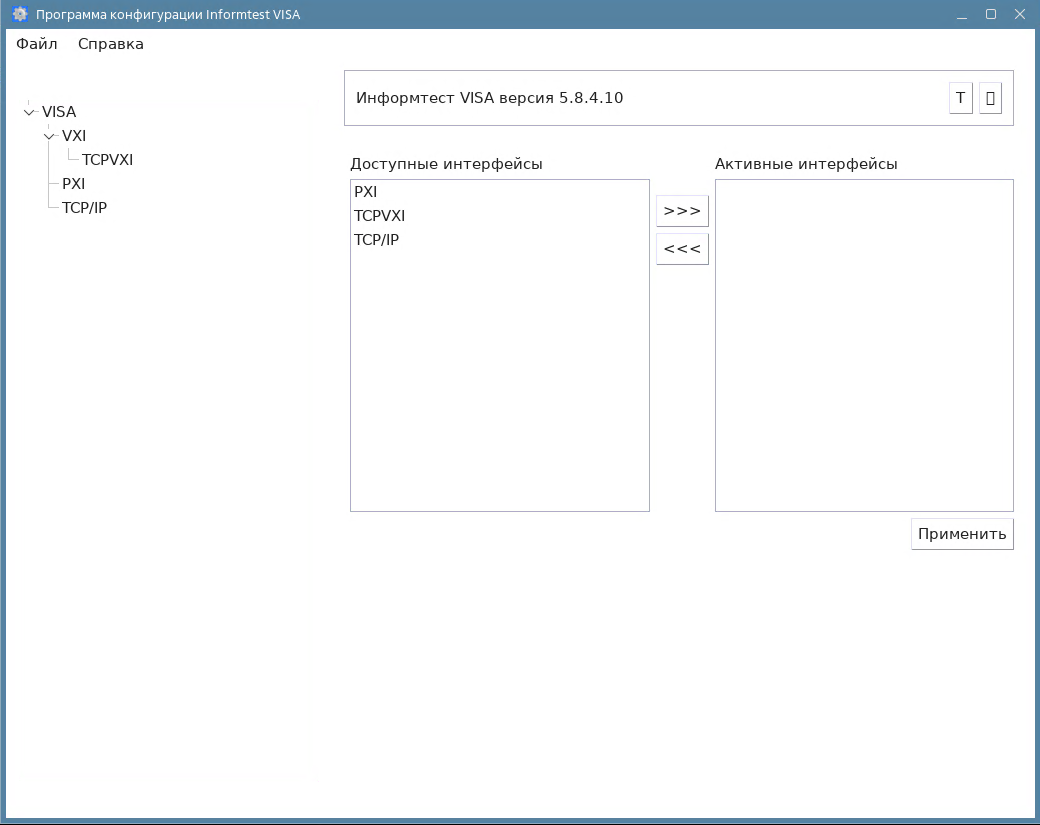
Task: Click inside the Активные интерфейсы list box
Action: pyautogui.click(x=864, y=346)
